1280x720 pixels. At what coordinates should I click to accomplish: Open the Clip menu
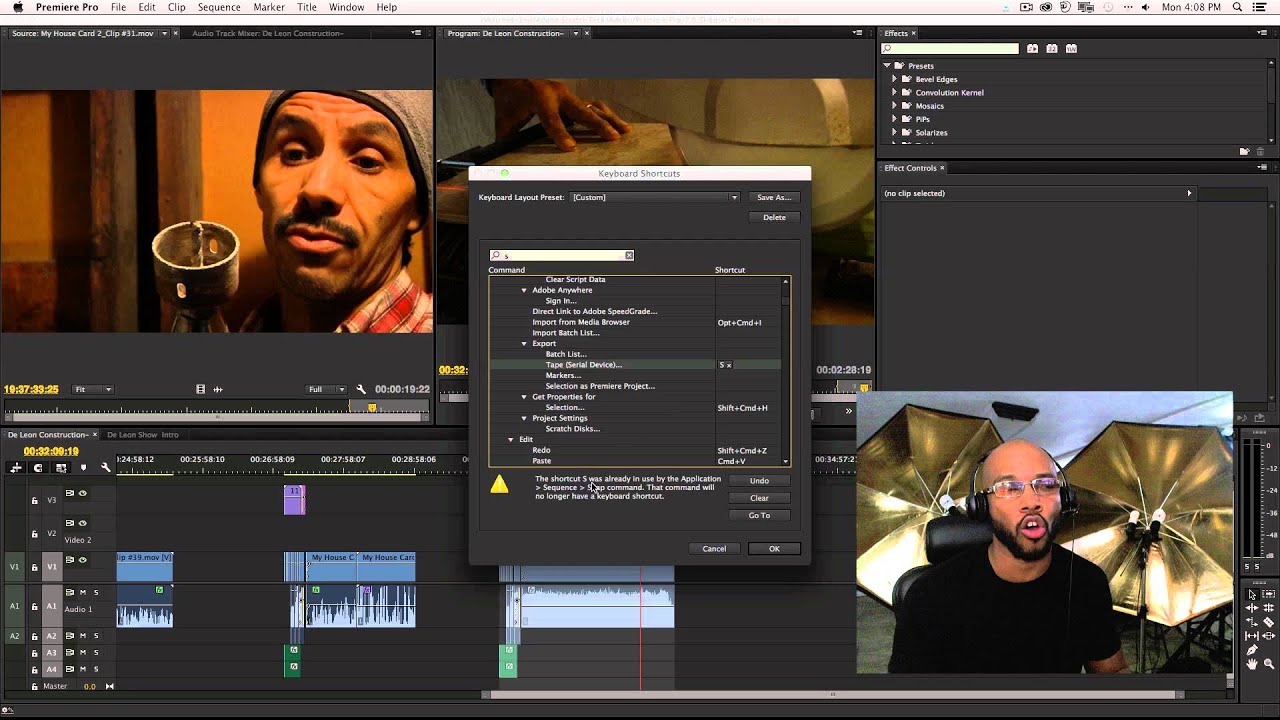click(x=176, y=7)
